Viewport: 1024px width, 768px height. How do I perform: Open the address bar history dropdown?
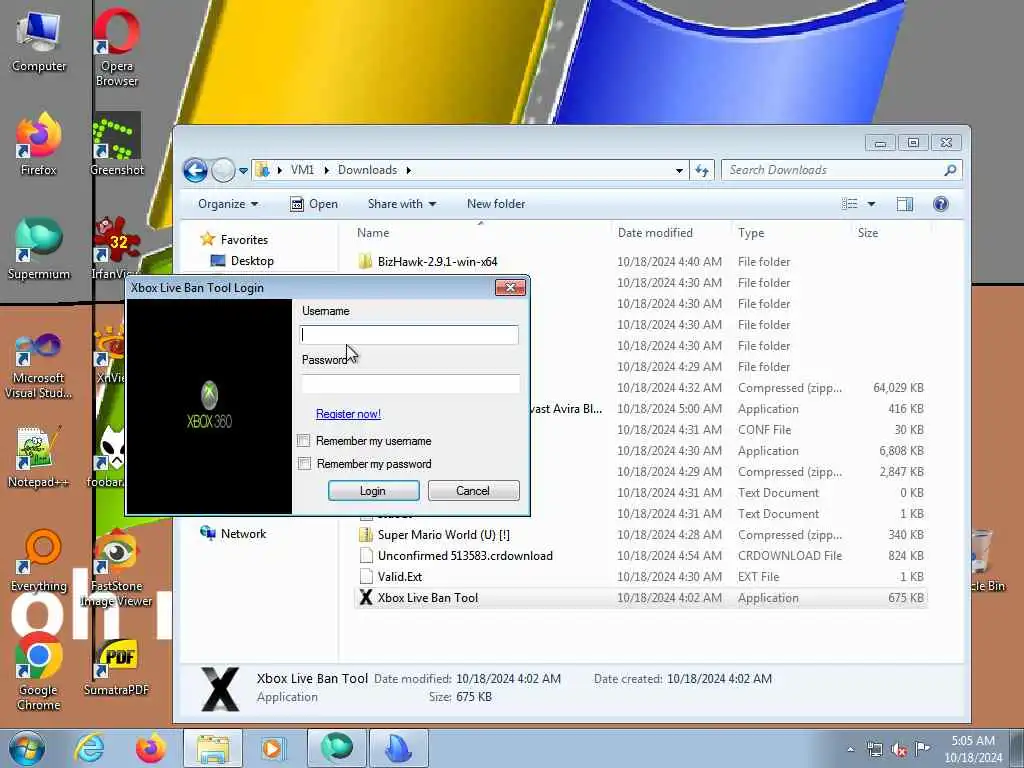[x=679, y=170]
